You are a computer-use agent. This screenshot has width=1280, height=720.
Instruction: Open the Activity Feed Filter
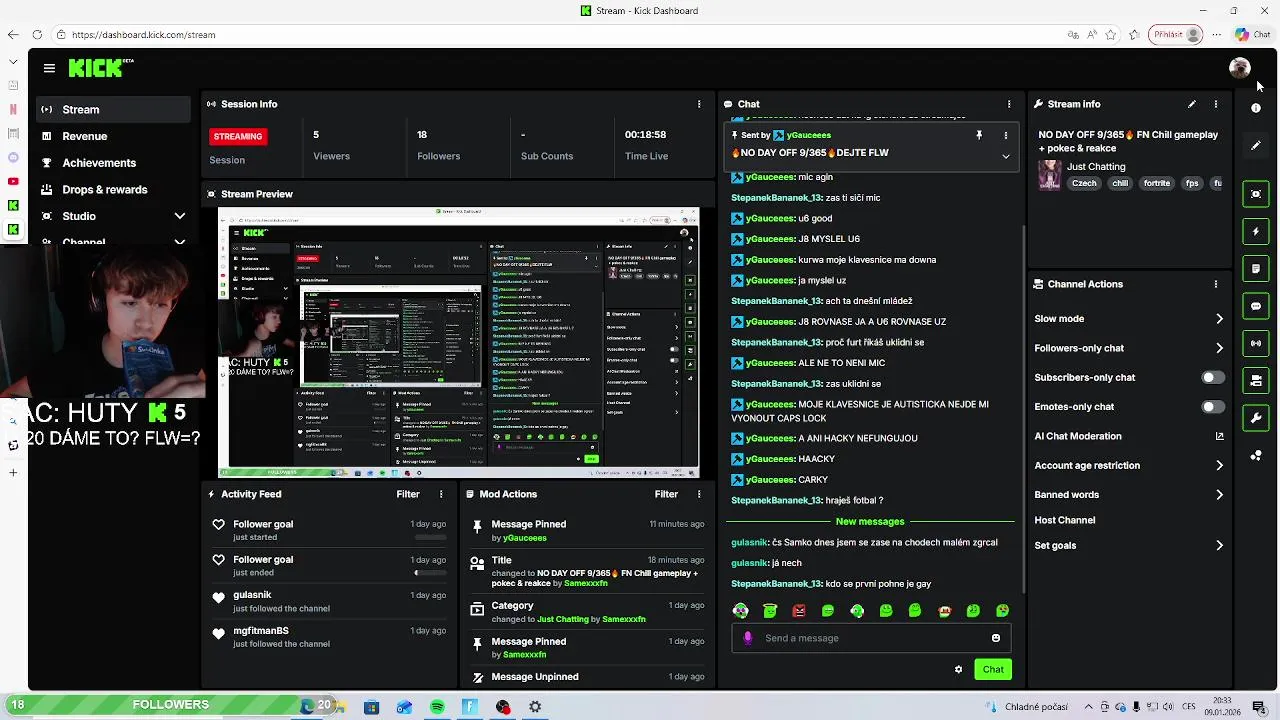407,494
